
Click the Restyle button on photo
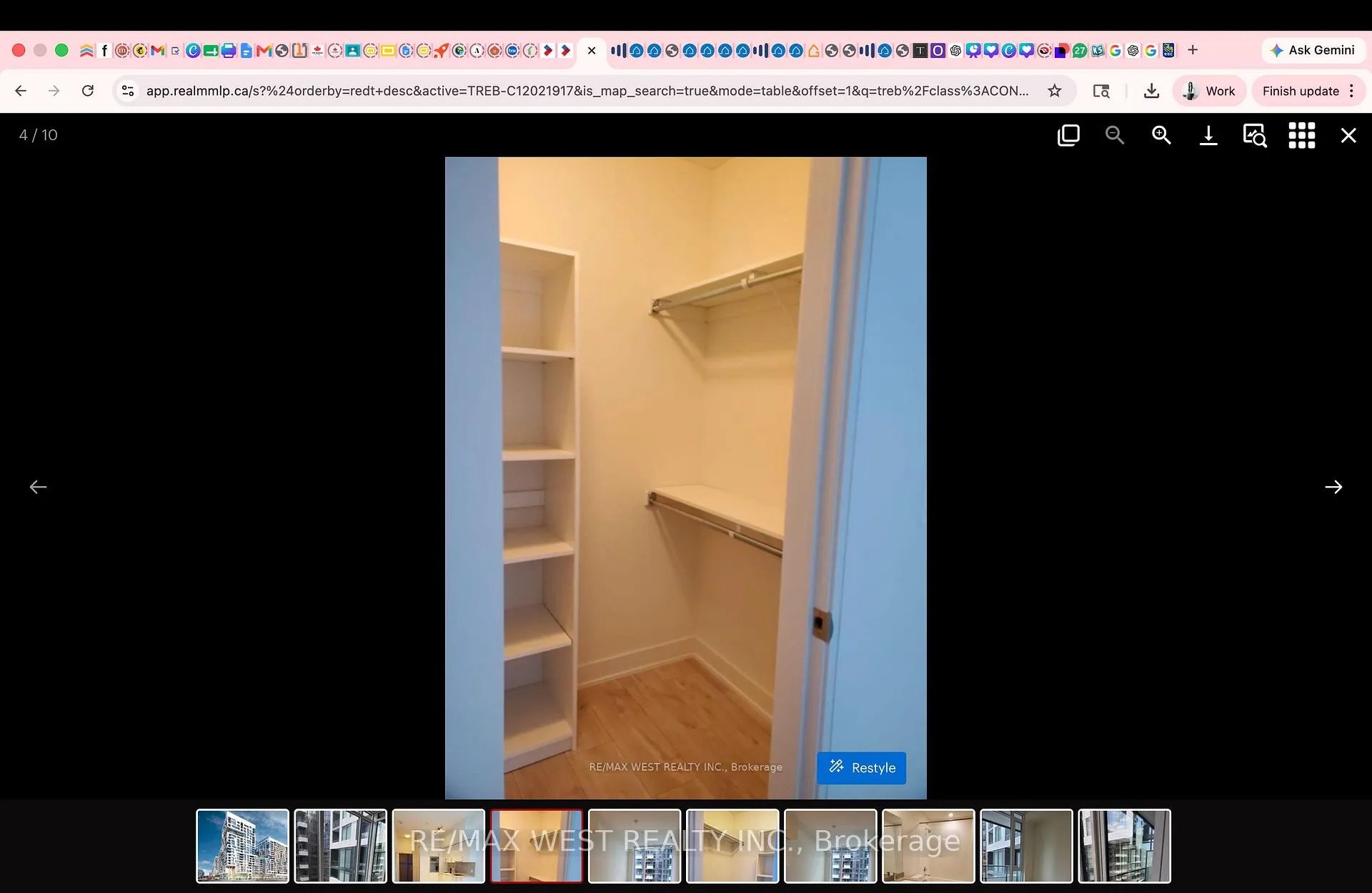pyautogui.click(x=862, y=767)
